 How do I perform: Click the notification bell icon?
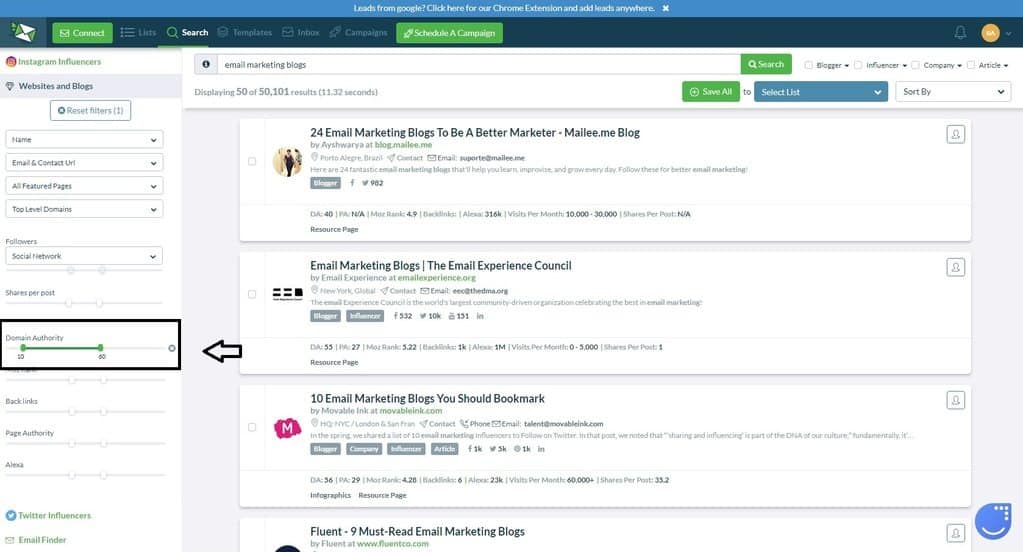tap(960, 32)
